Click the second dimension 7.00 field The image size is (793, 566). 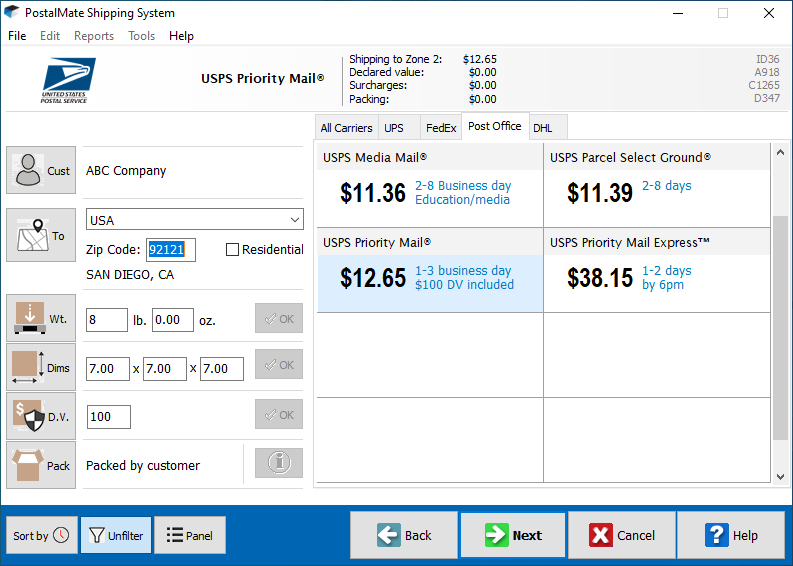165,369
